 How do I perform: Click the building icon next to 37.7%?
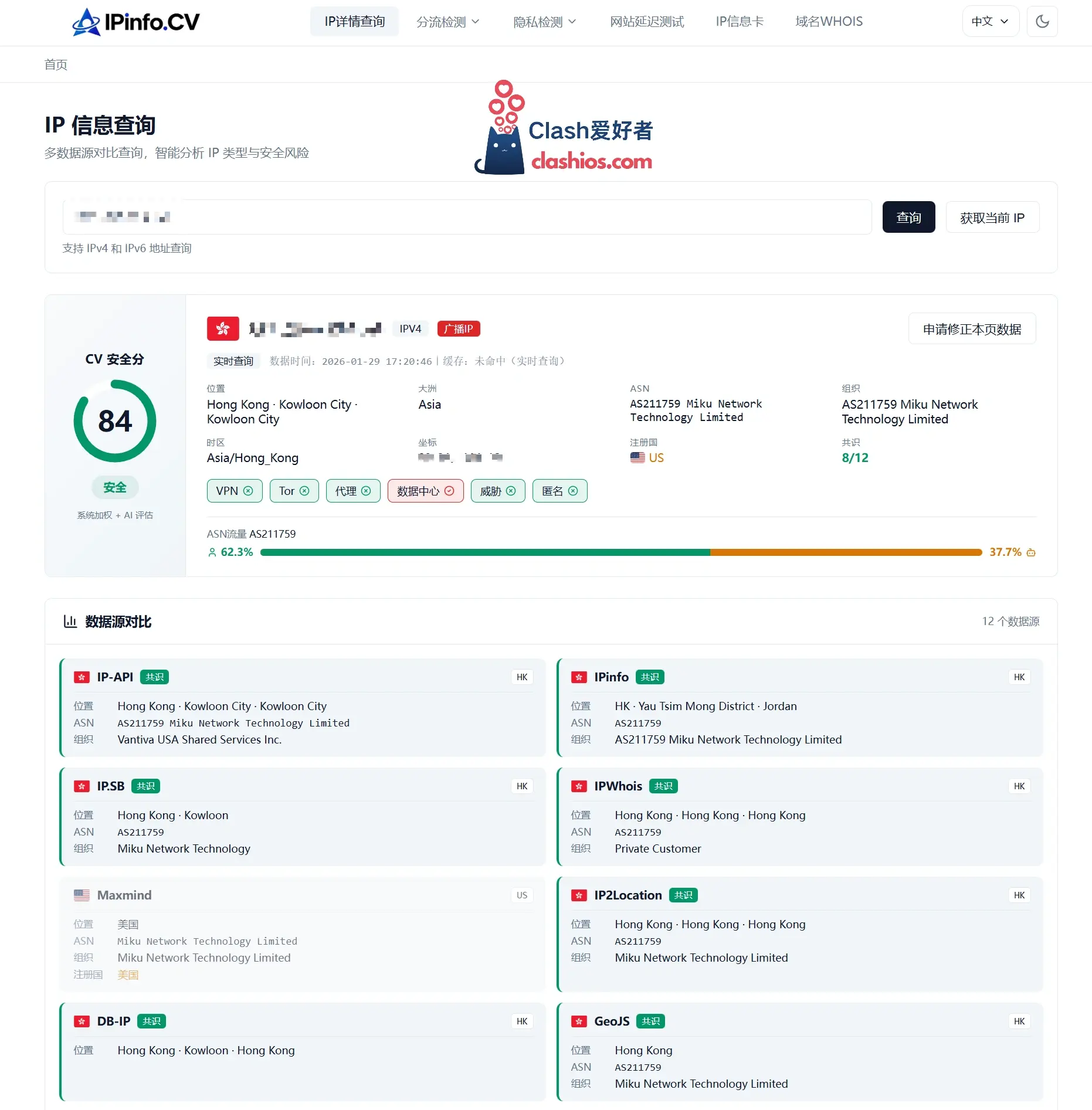click(x=1031, y=552)
